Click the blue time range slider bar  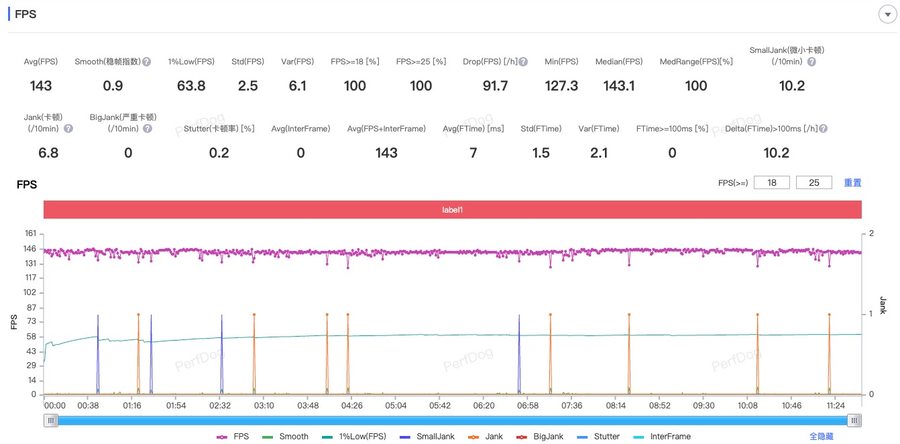pyautogui.click(x=453, y=420)
